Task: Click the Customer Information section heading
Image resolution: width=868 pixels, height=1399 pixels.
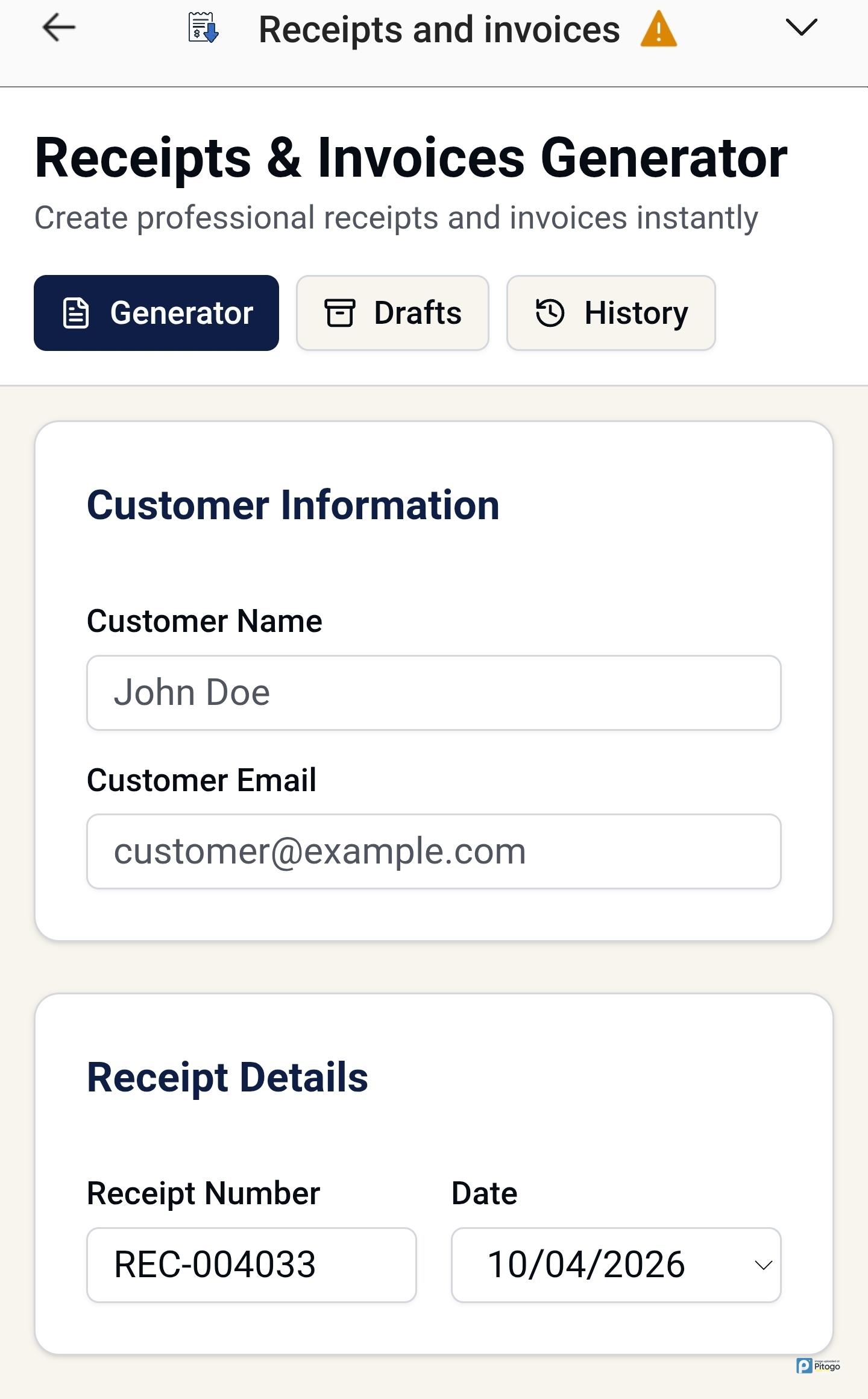Action: (x=293, y=505)
